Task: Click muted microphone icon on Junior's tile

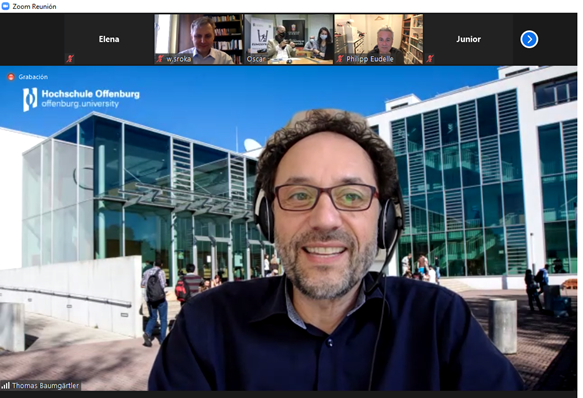Action: pos(430,58)
